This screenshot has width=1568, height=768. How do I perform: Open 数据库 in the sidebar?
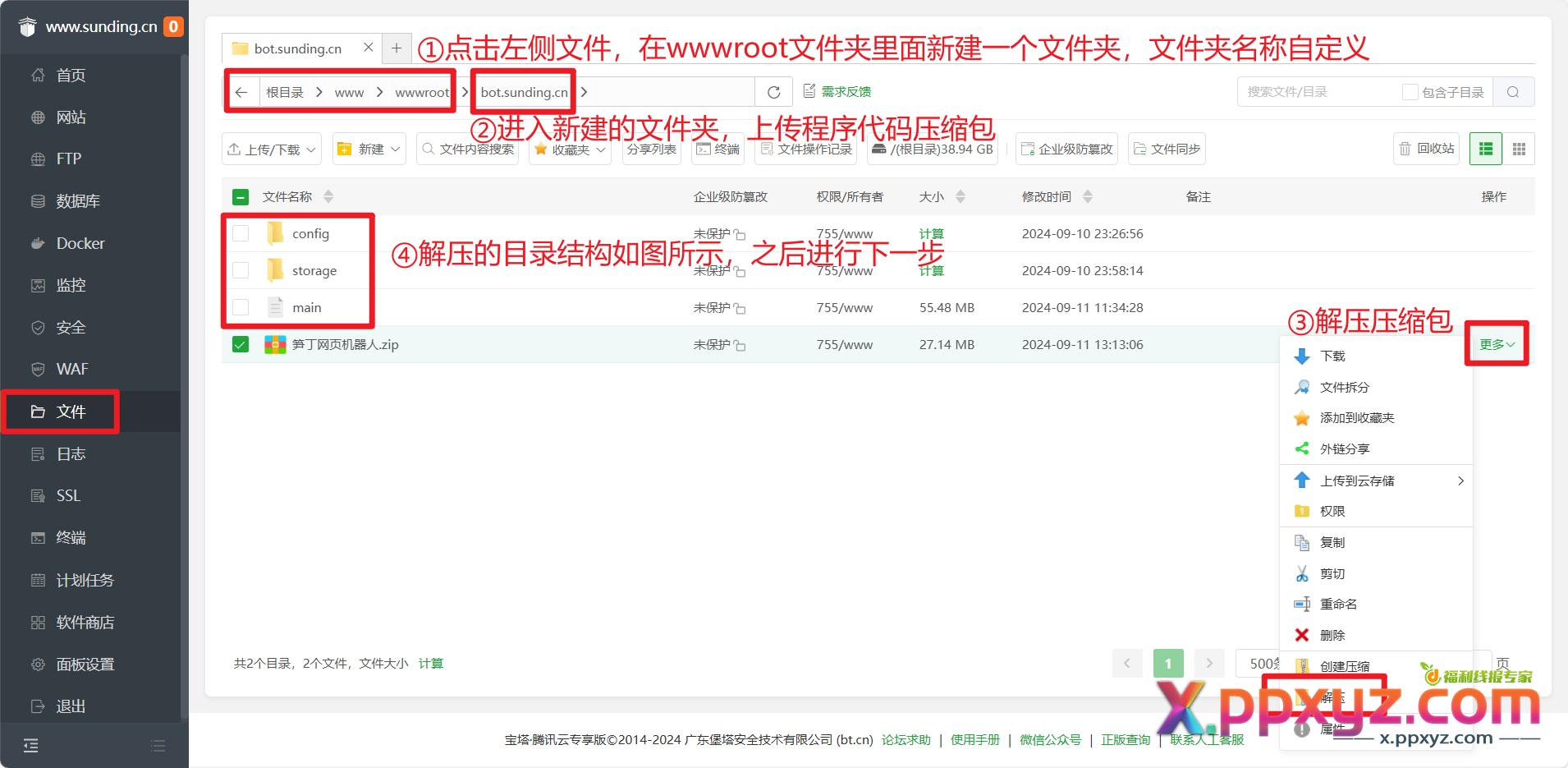click(x=77, y=201)
